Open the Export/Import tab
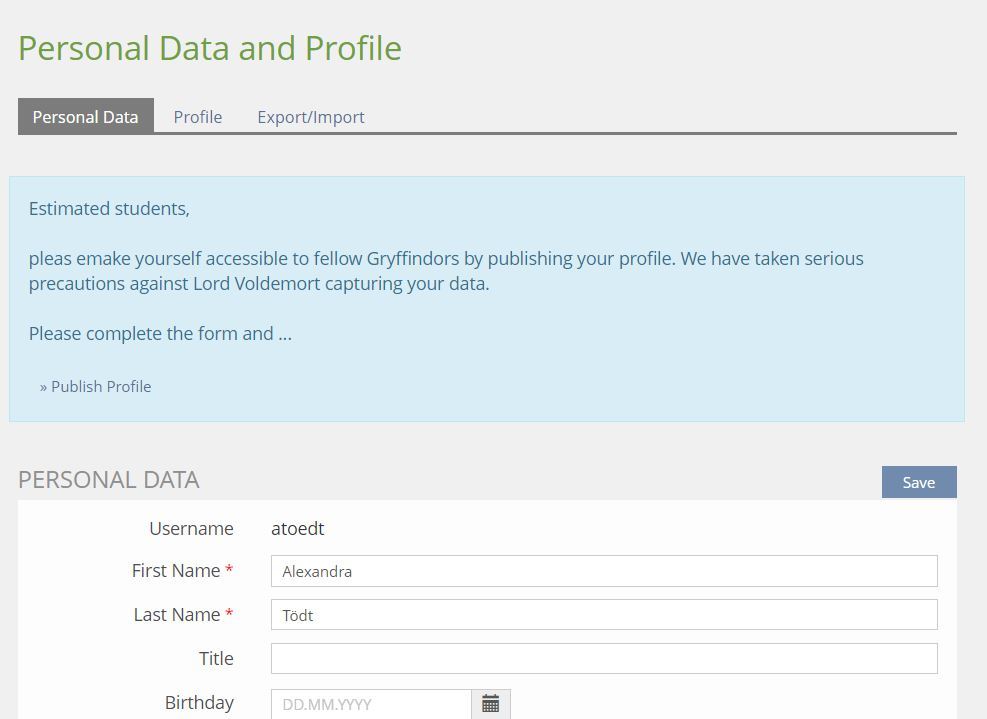The image size is (987, 719). tap(310, 117)
